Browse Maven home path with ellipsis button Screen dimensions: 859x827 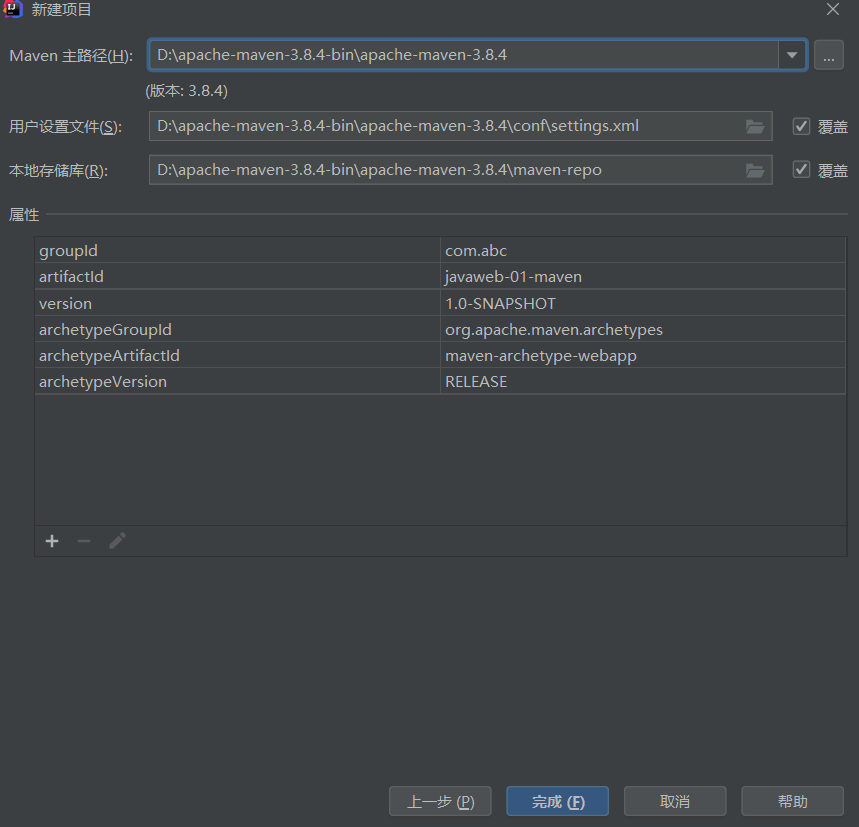(x=828, y=55)
